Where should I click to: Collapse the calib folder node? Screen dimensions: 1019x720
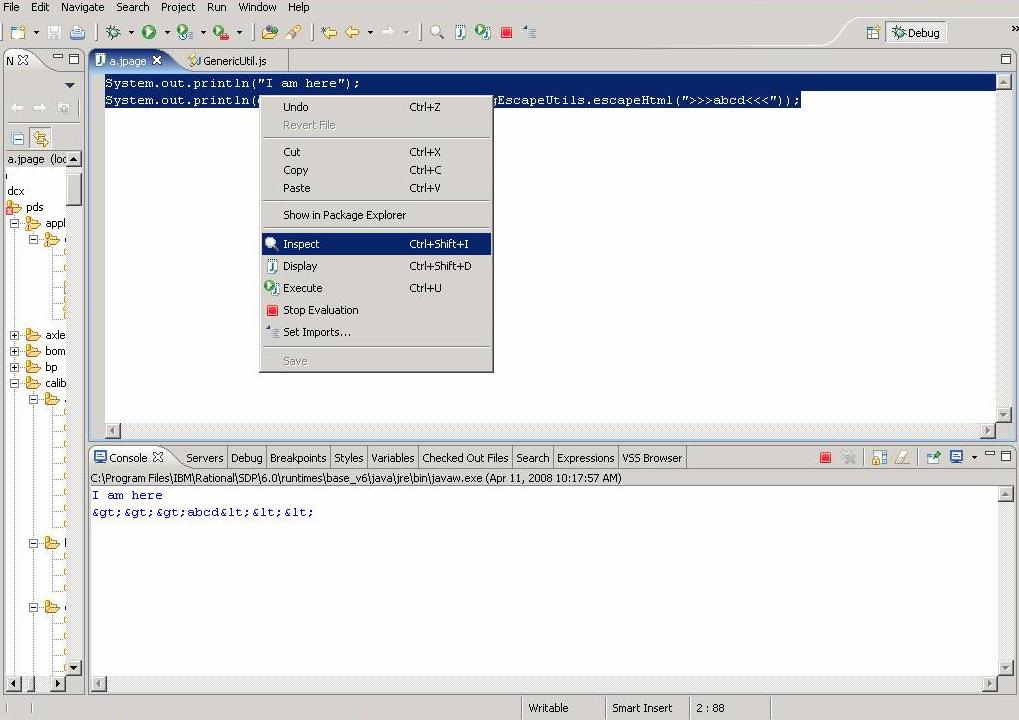[14, 383]
